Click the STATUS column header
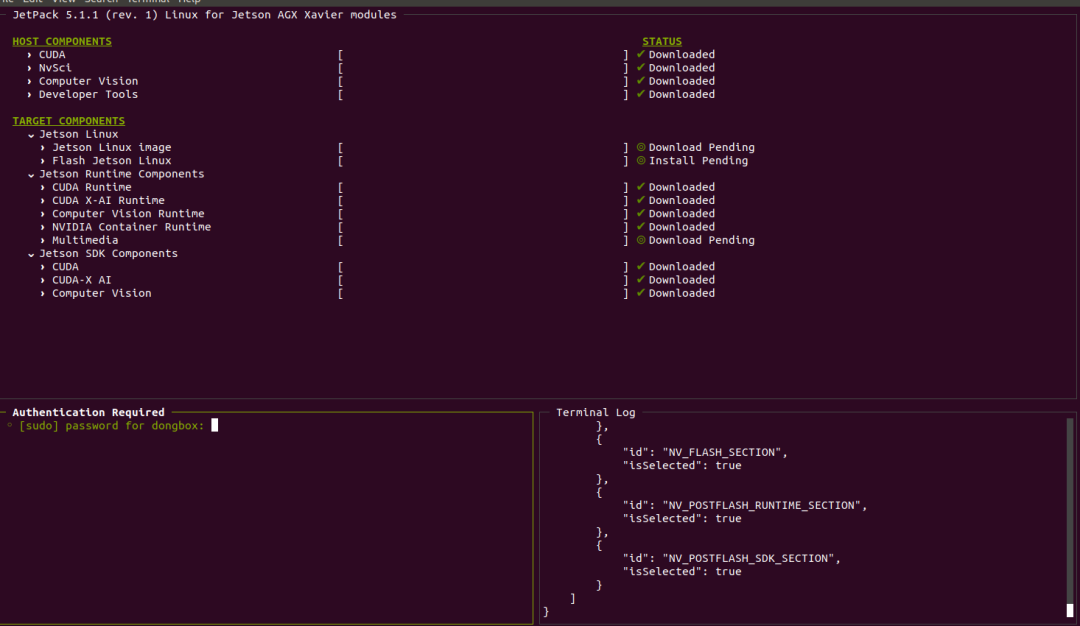Image resolution: width=1080 pixels, height=626 pixels. [x=661, y=41]
